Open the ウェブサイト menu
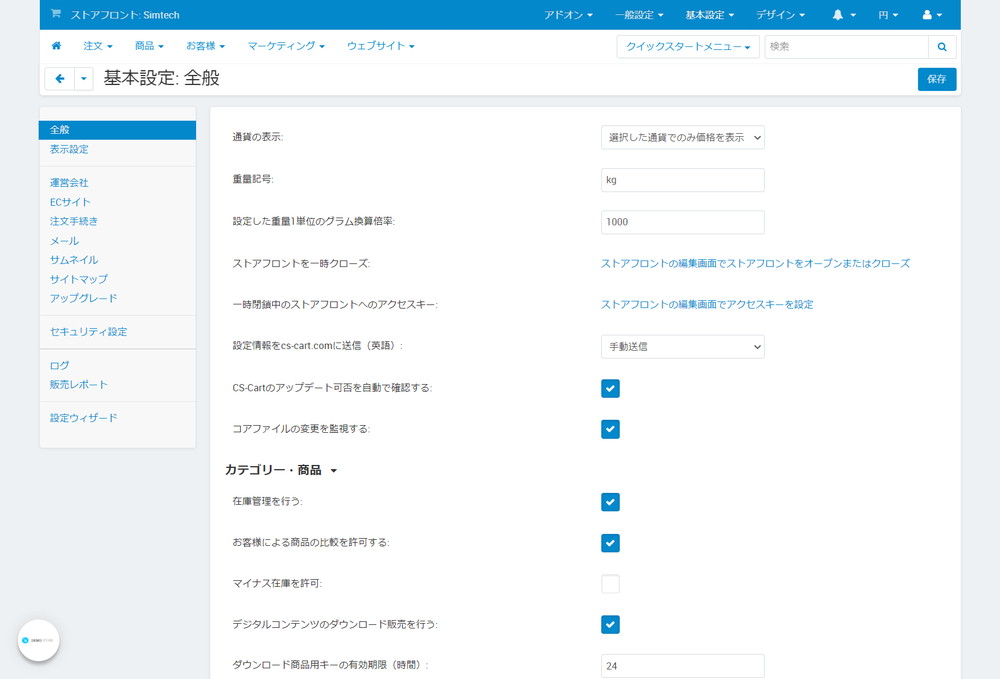Image resolution: width=1000 pixels, height=679 pixels. coord(381,46)
